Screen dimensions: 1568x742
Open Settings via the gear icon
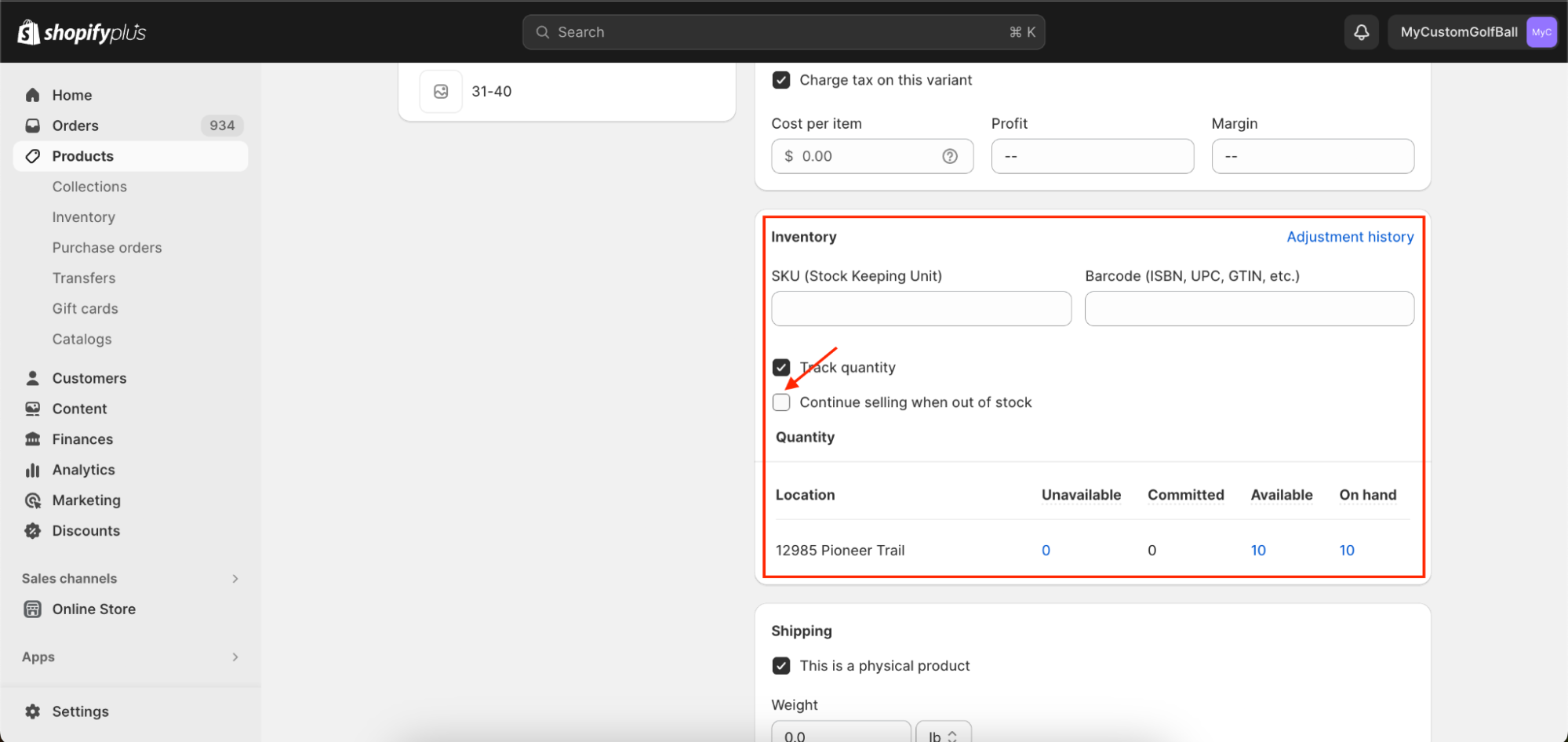(33, 711)
